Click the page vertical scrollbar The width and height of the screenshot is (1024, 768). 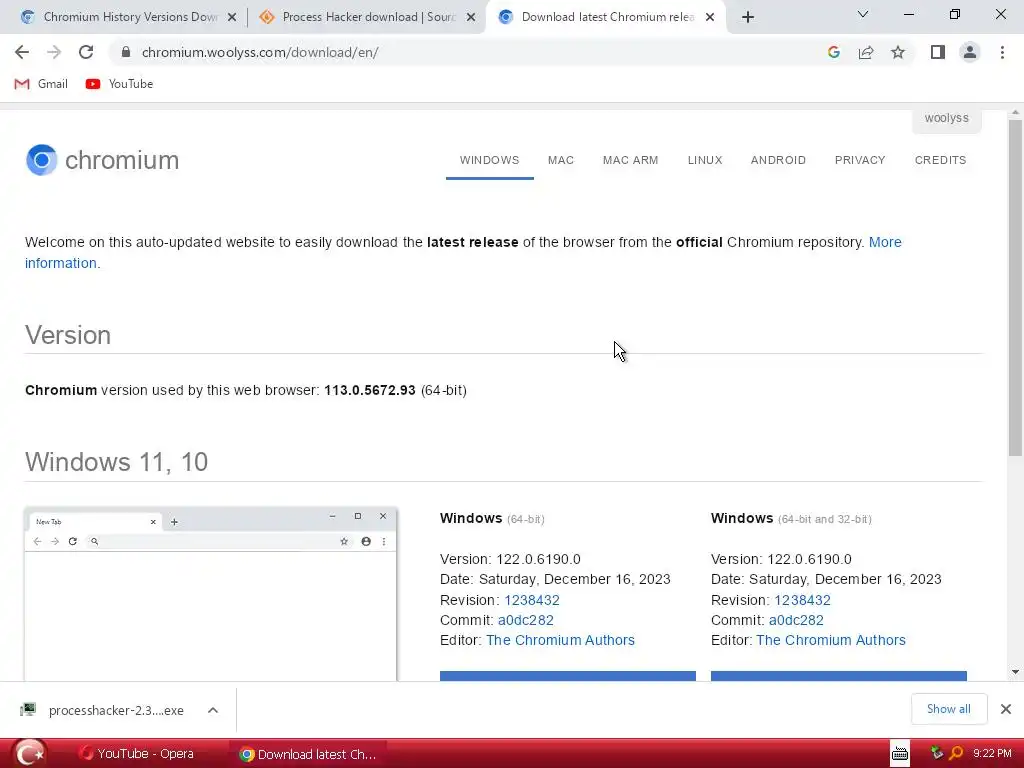(x=1015, y=287)
